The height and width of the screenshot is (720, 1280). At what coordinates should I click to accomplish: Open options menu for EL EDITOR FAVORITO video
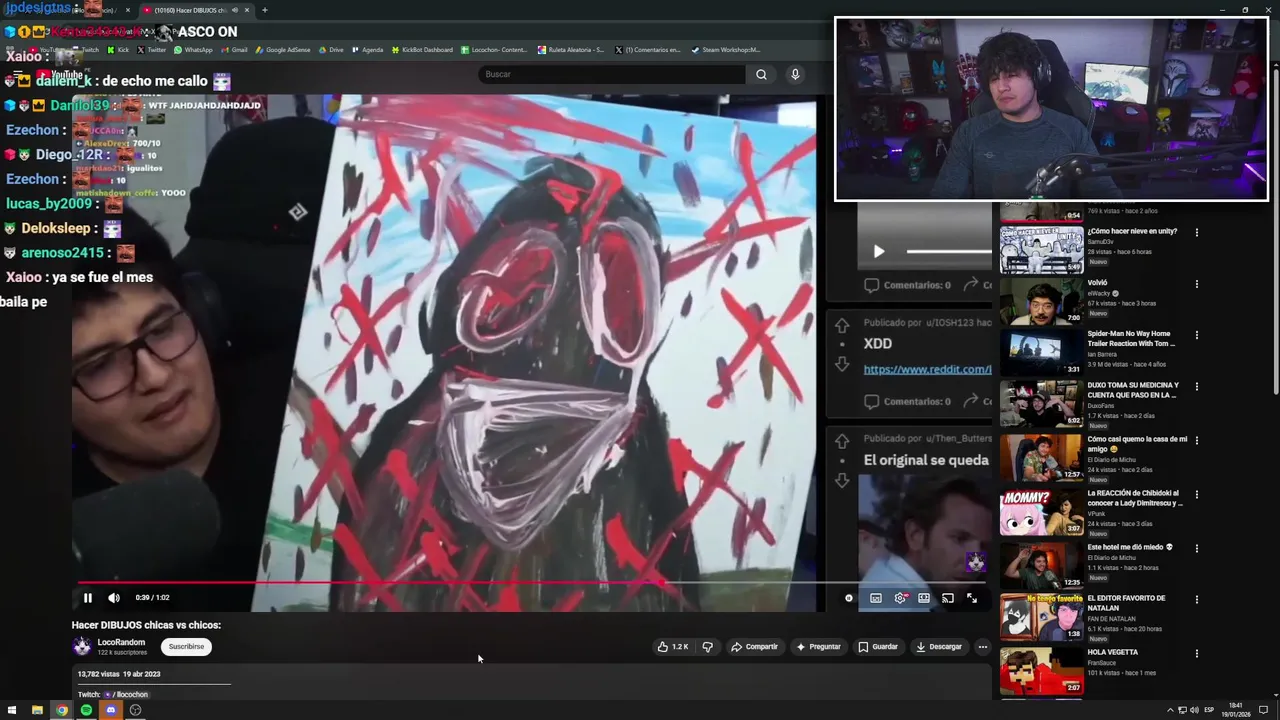1196,601
